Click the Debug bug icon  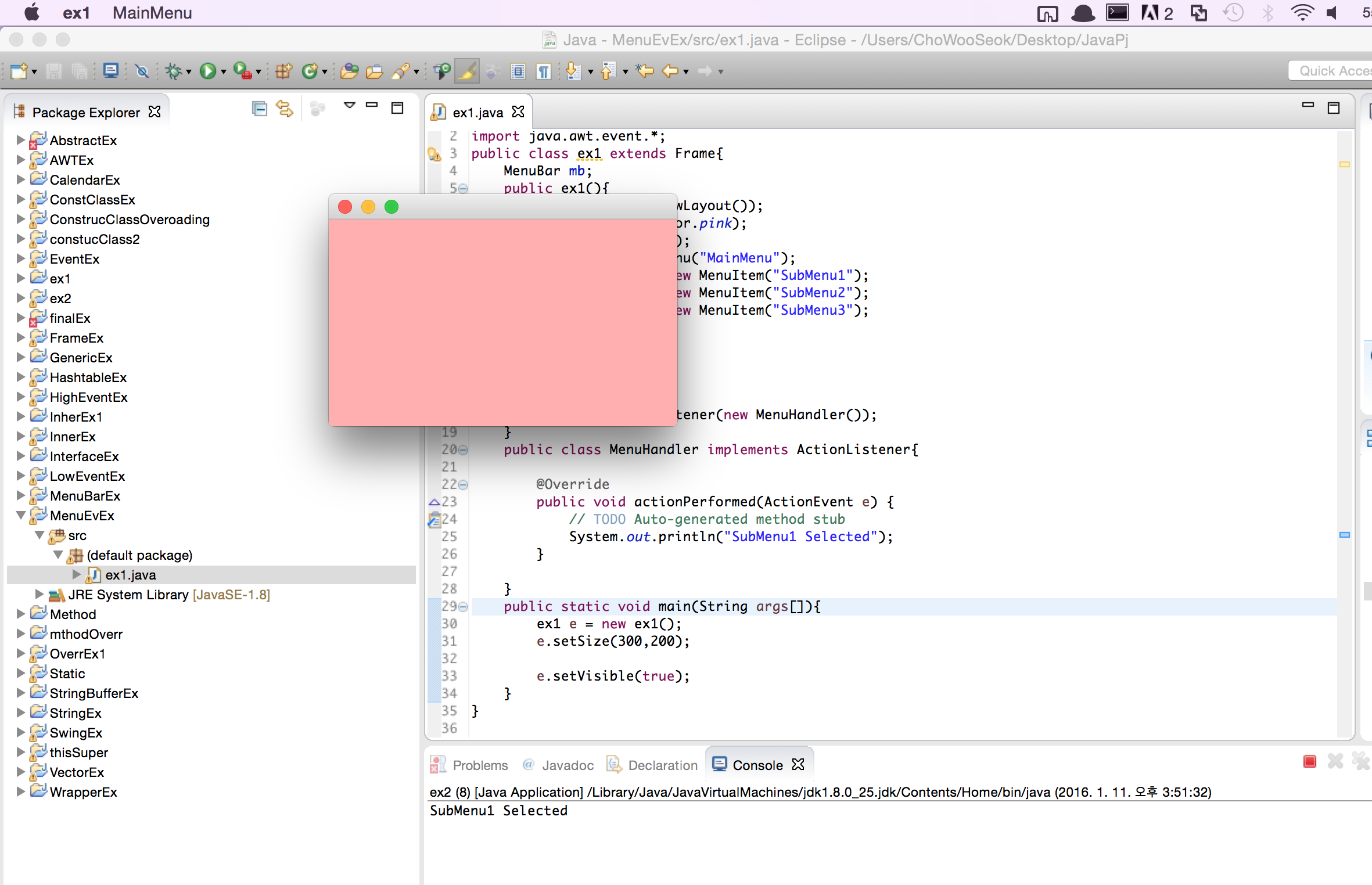tap(173, 71)
